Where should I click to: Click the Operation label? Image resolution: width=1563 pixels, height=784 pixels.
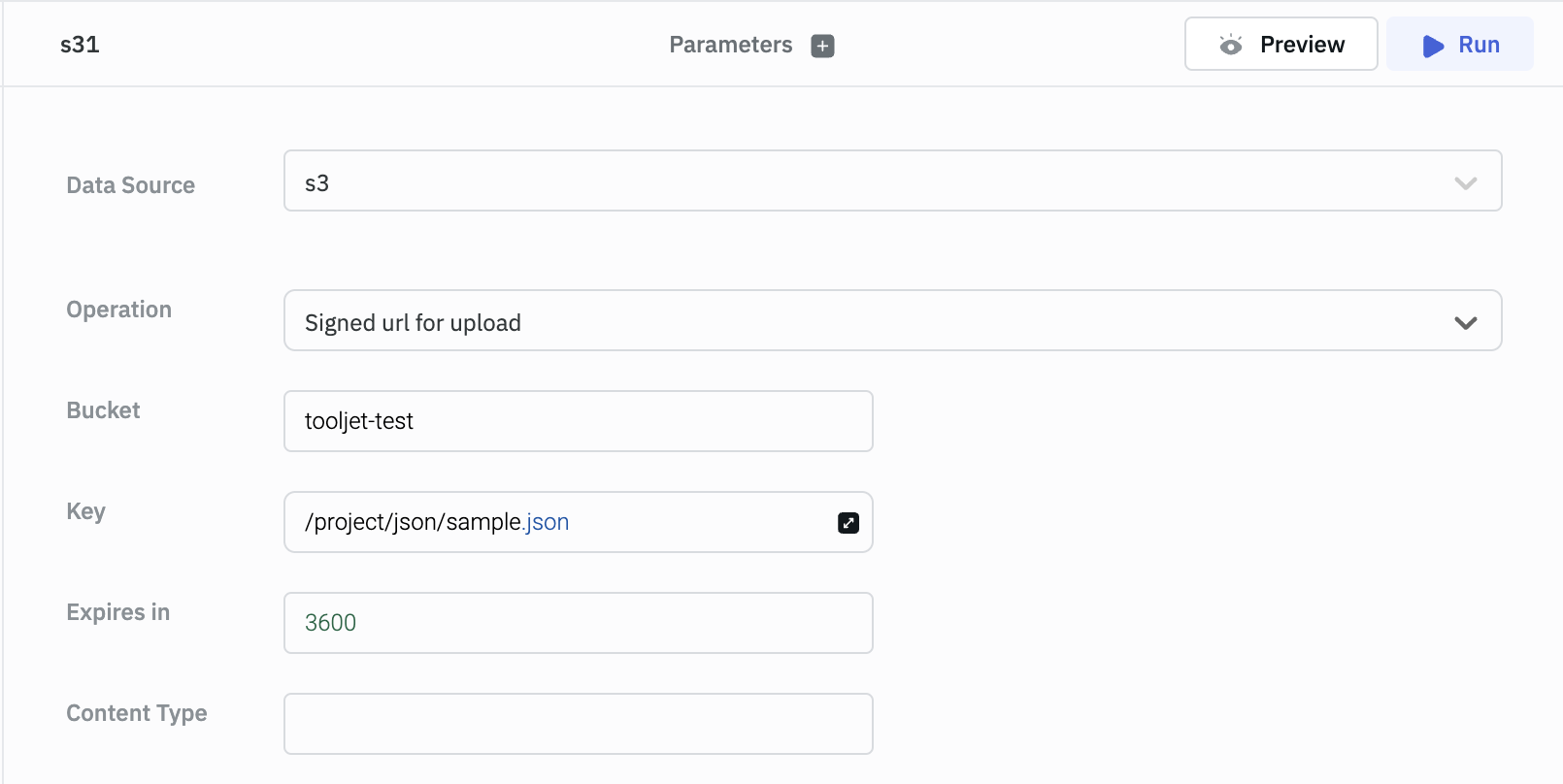click(118, 310)
